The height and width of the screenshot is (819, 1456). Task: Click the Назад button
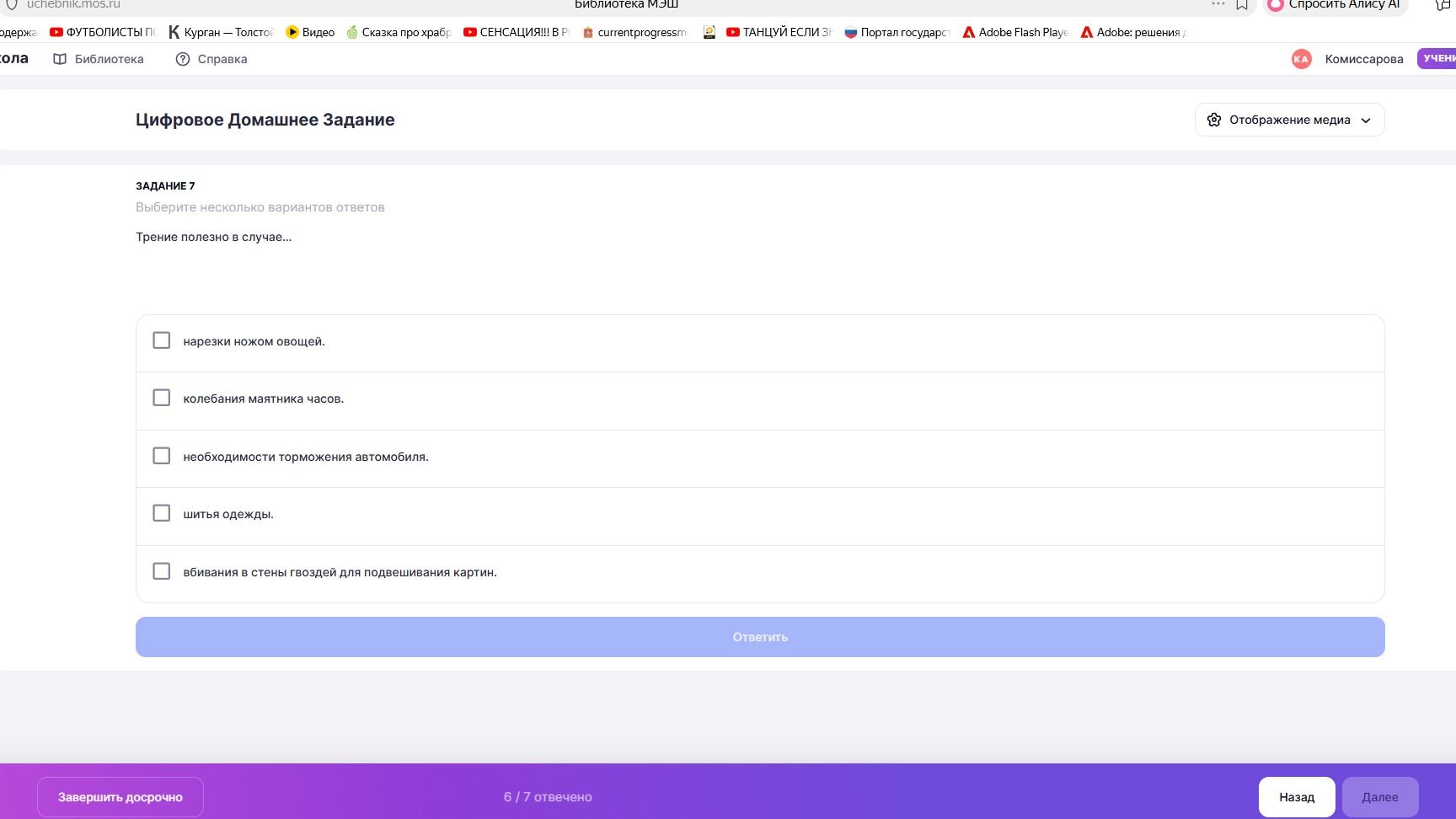tap(1297, 797)
